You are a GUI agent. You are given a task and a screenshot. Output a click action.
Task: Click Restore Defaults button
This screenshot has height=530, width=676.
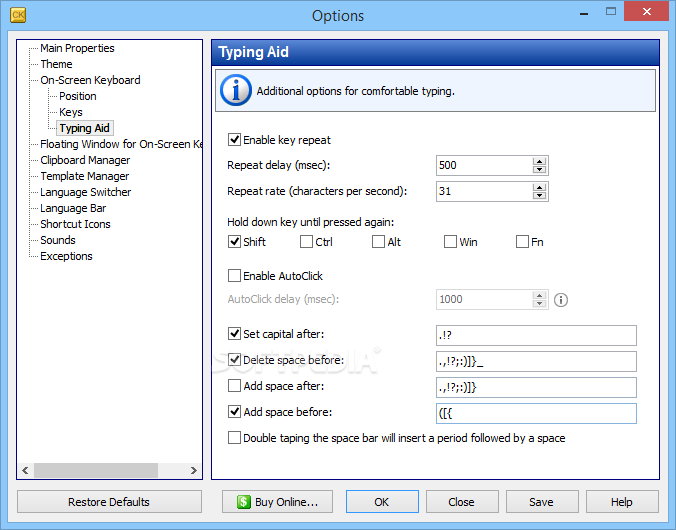tap(109, 502)
